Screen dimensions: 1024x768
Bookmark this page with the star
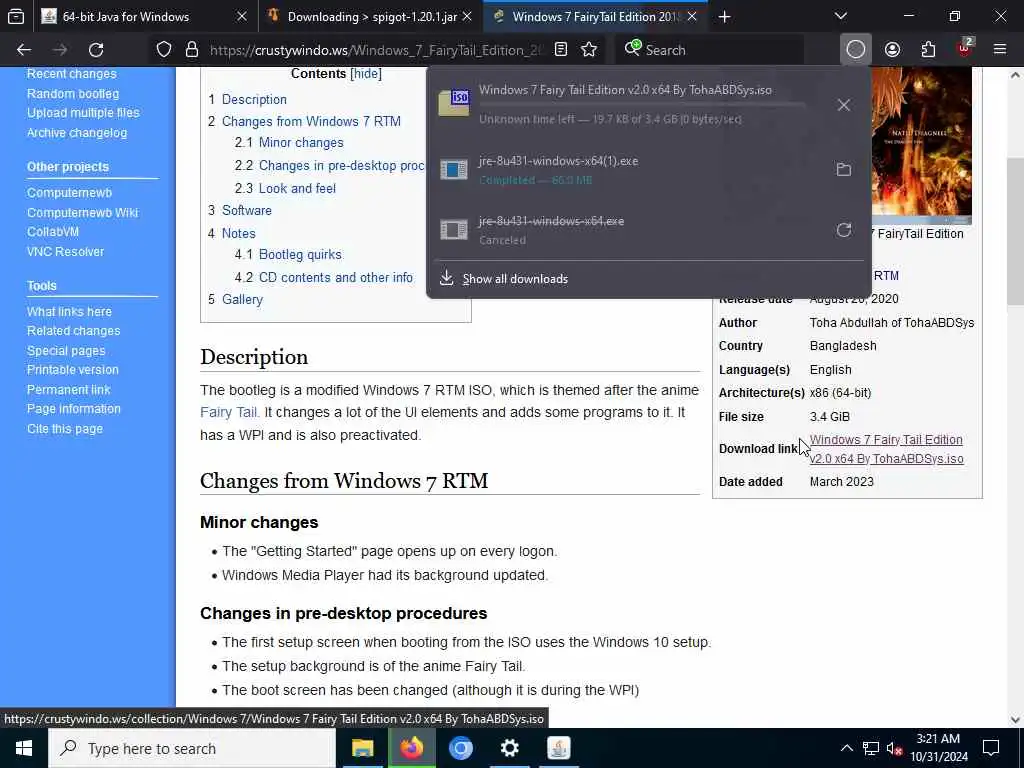pos(589,50)
